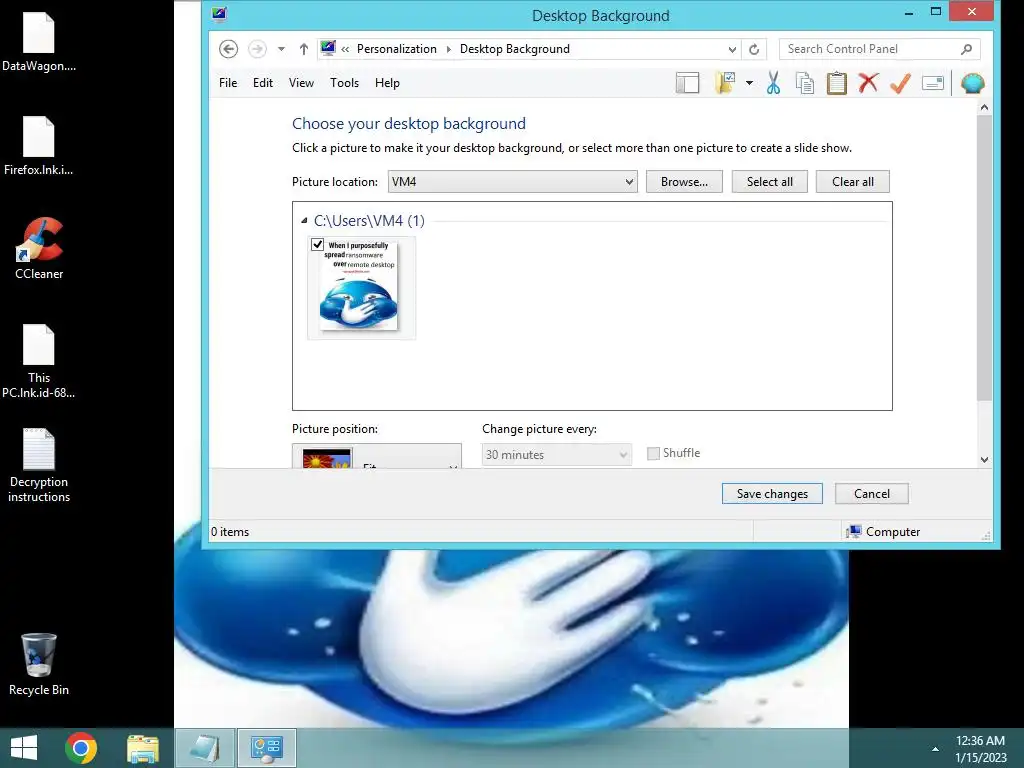The image size is (1024, 768).
Task: Open recent locations dropdown arrow
Action: pyautogui.click(x=281, y=49)
